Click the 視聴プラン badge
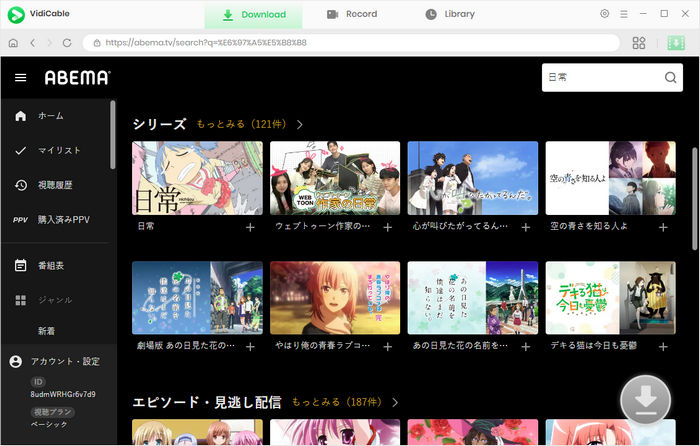The height and width of the screenshot is (446, 700). pos(52,412)
